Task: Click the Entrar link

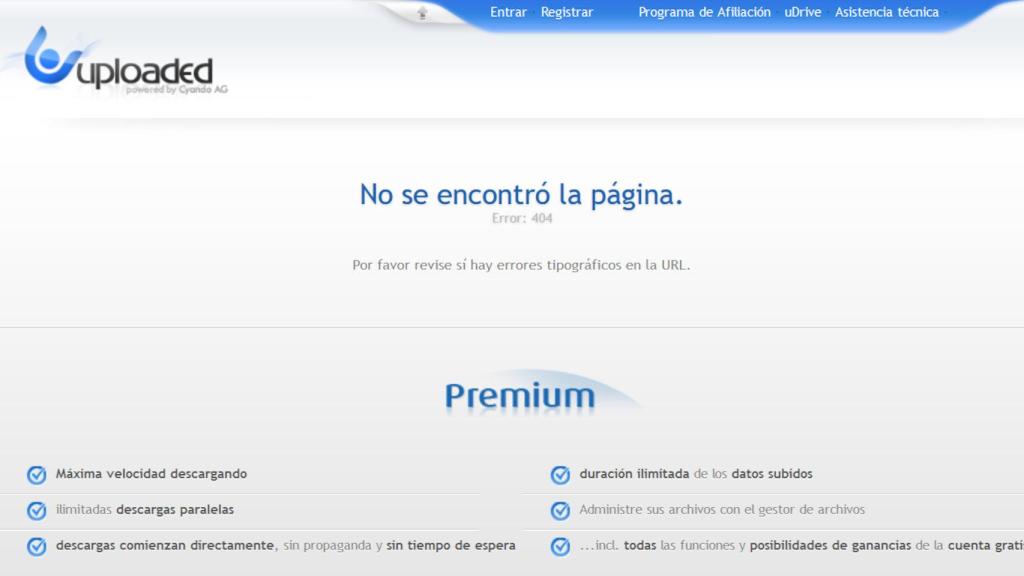Action: coord(507,12)
